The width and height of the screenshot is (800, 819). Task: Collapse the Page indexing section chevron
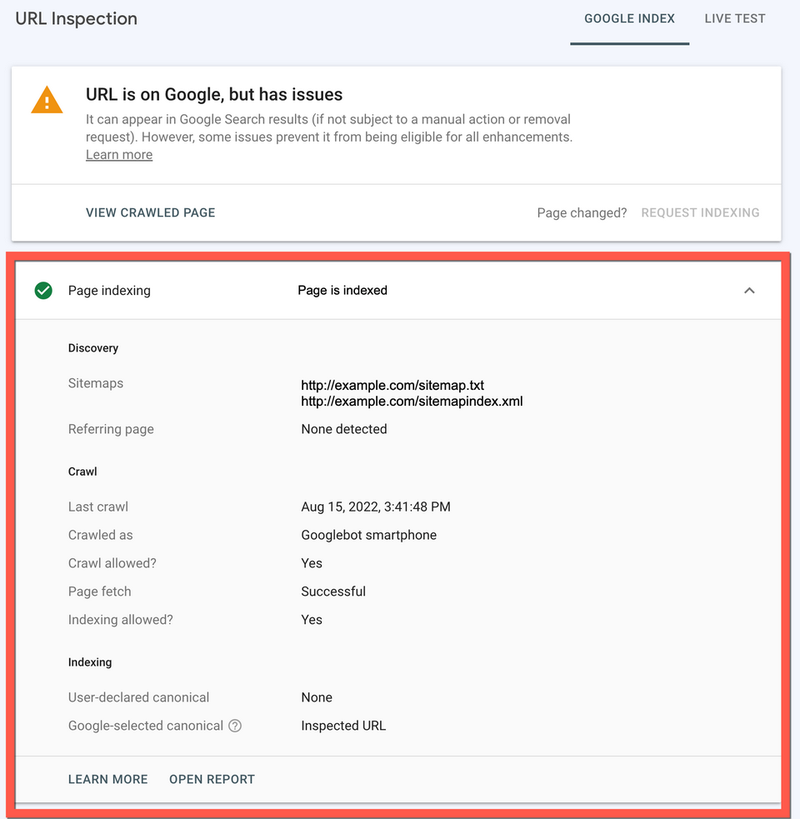(749, 291)
